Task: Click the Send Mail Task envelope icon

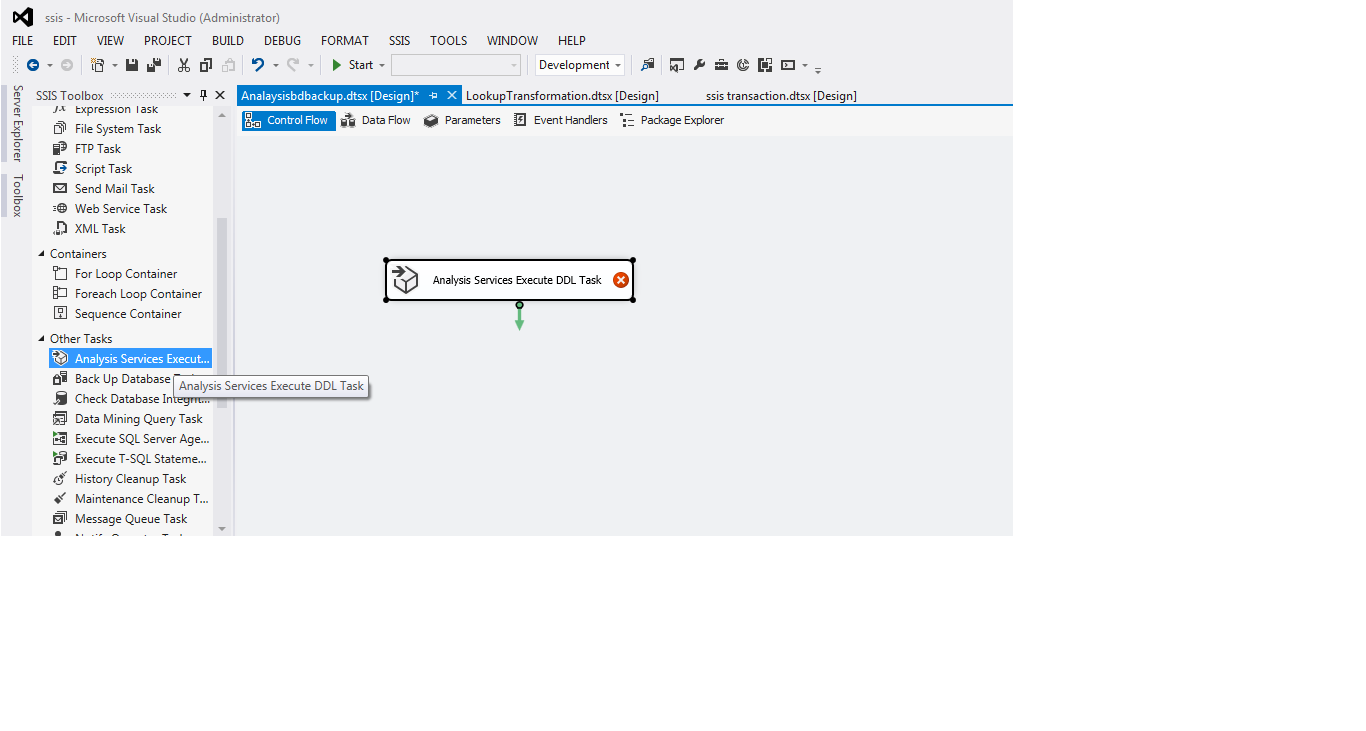Action: pos(60,189)
